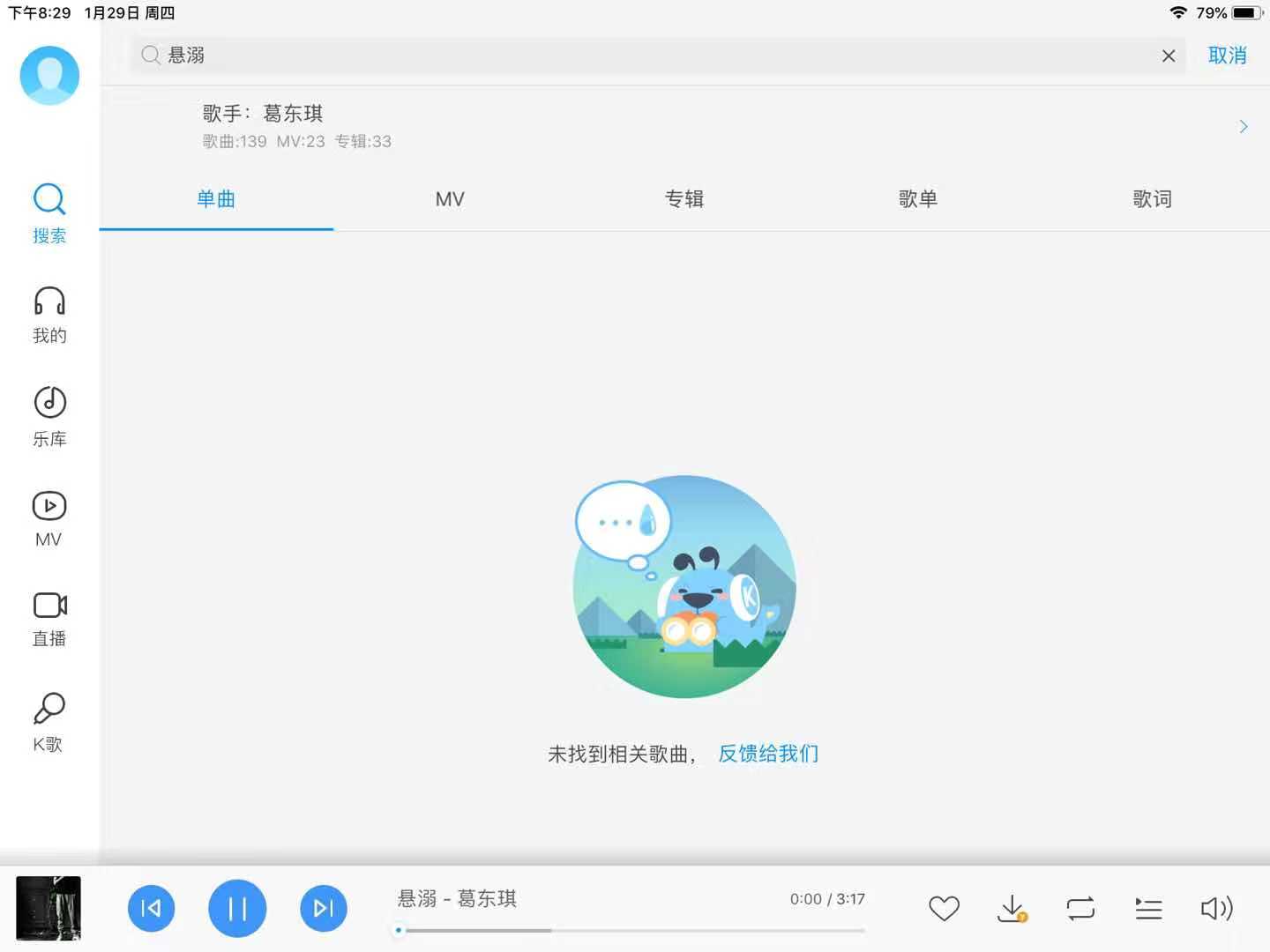Screen dimensions: 1270x952
Task: Open the volume control
Action: tap(1216, 908)
